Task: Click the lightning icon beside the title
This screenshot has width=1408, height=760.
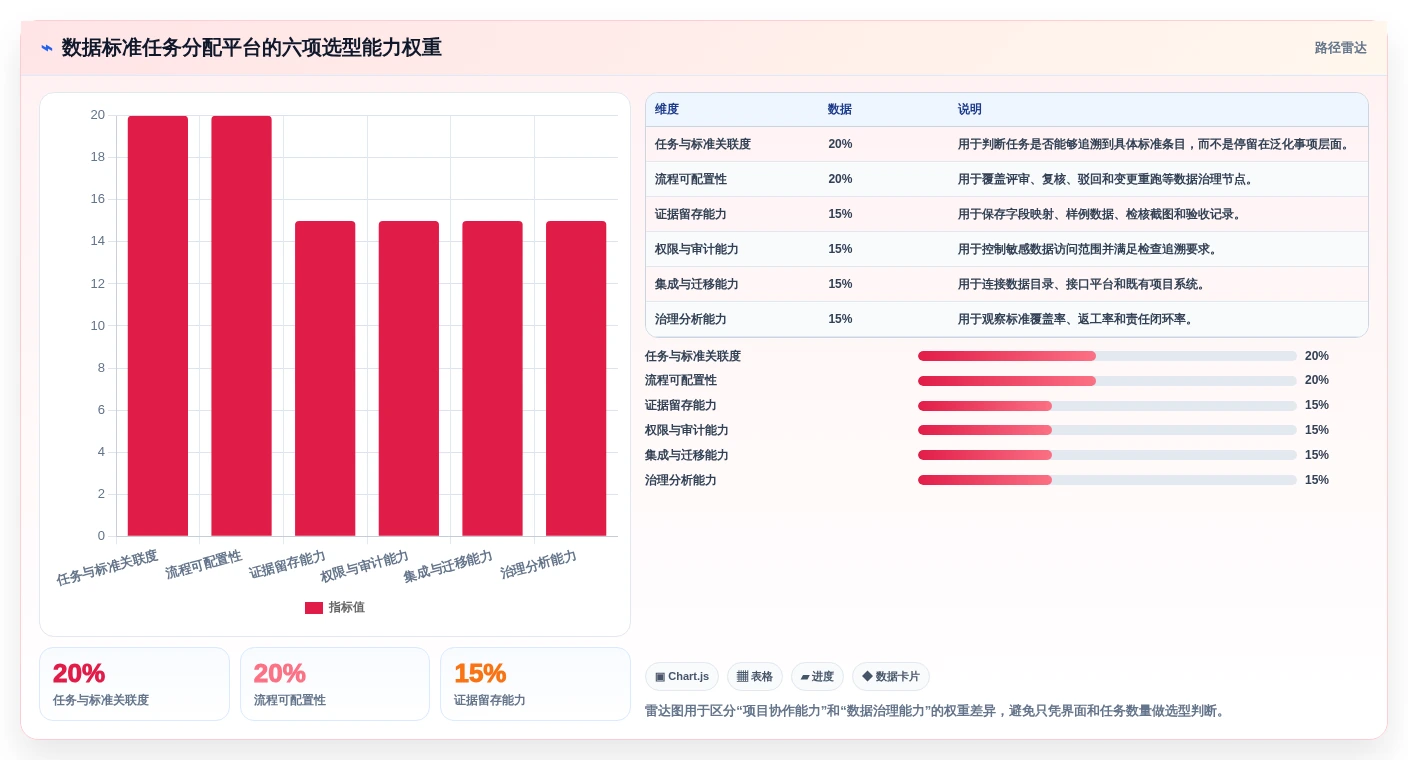Action: pos(47,48)
